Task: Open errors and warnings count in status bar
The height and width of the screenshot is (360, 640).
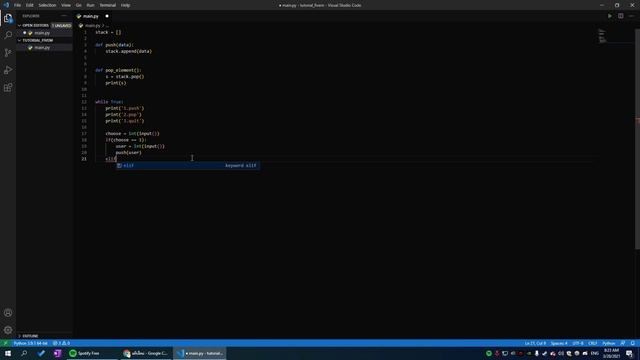Action: 61,343
